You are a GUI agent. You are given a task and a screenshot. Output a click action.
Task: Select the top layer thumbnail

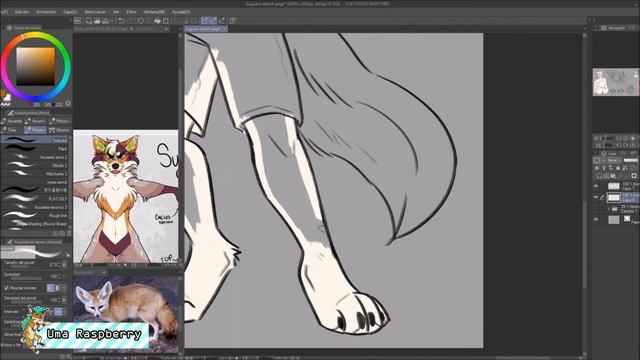tap(613, 186)
